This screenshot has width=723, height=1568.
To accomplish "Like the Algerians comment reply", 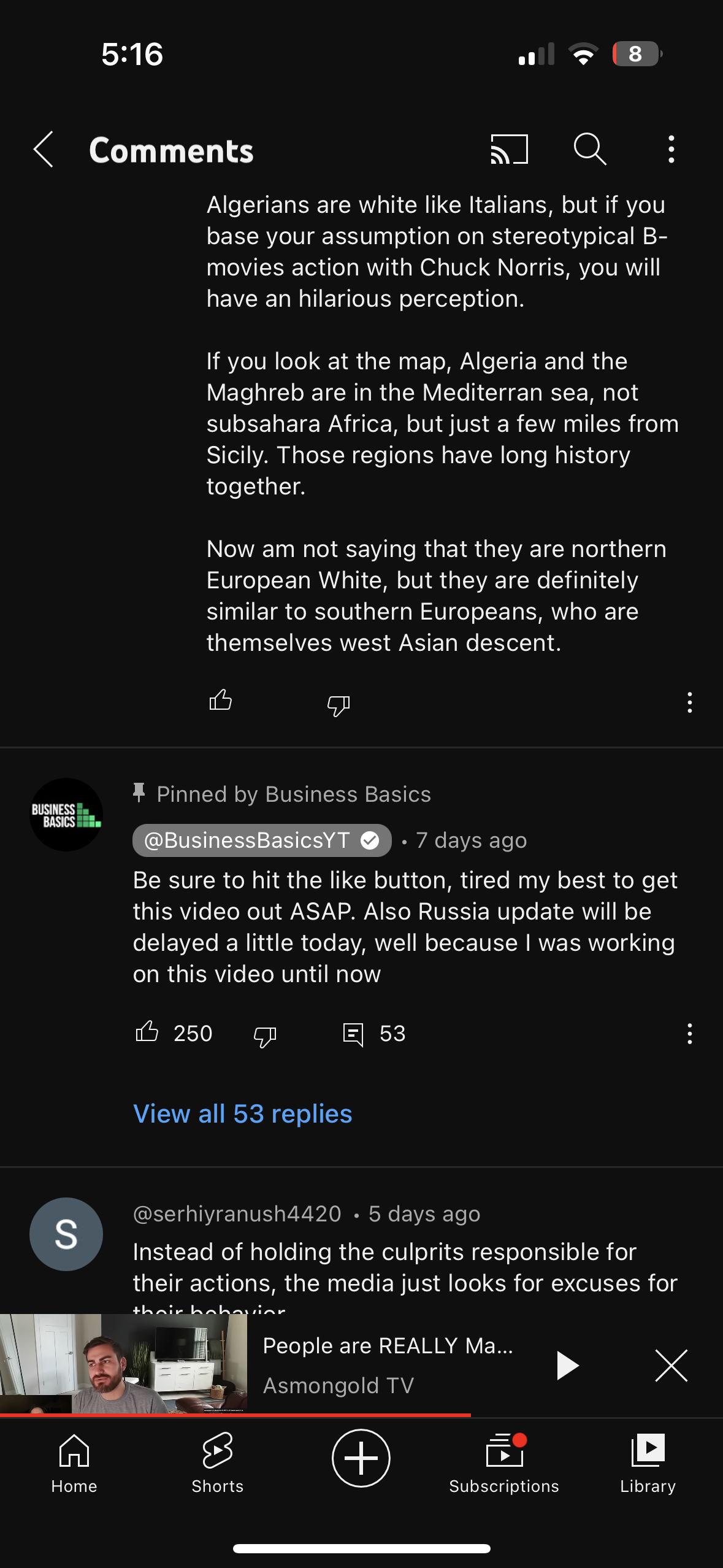I will [221, 700].
